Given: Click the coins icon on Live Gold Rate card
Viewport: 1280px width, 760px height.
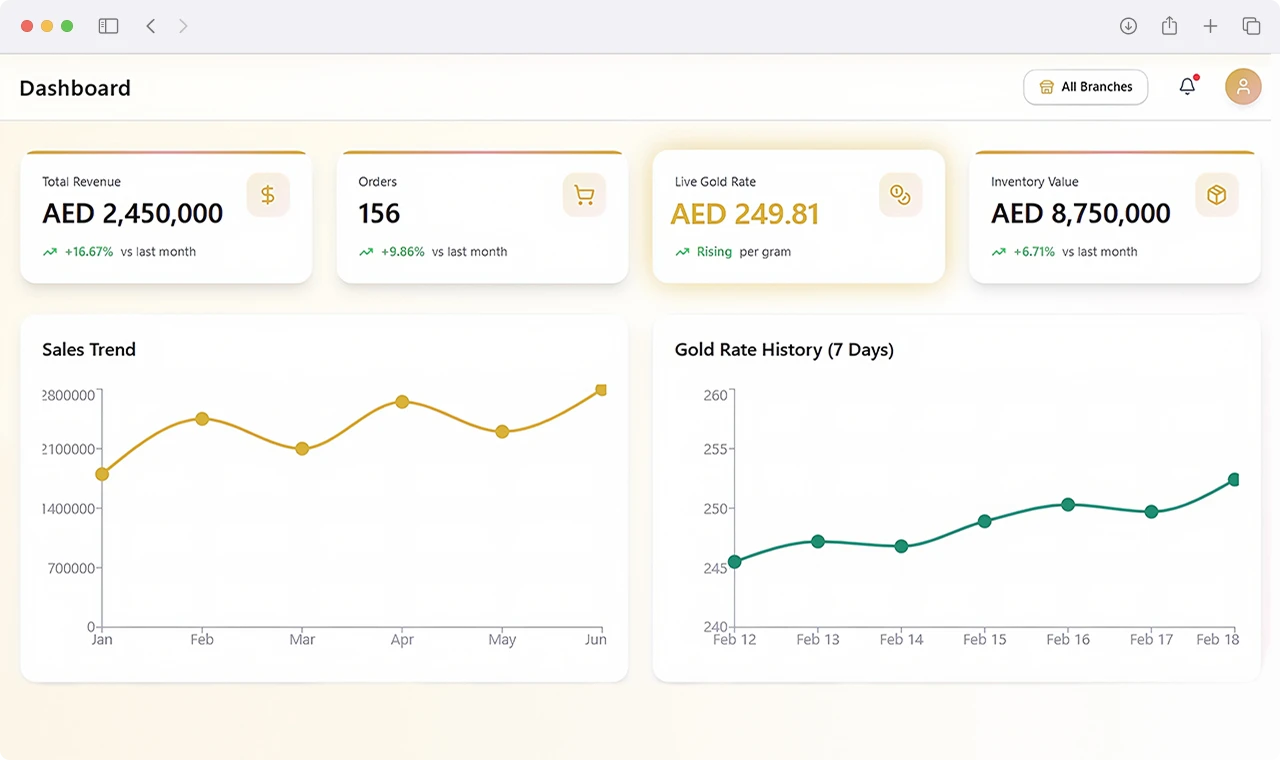Looking at the screenshot, I should [900, 195].
